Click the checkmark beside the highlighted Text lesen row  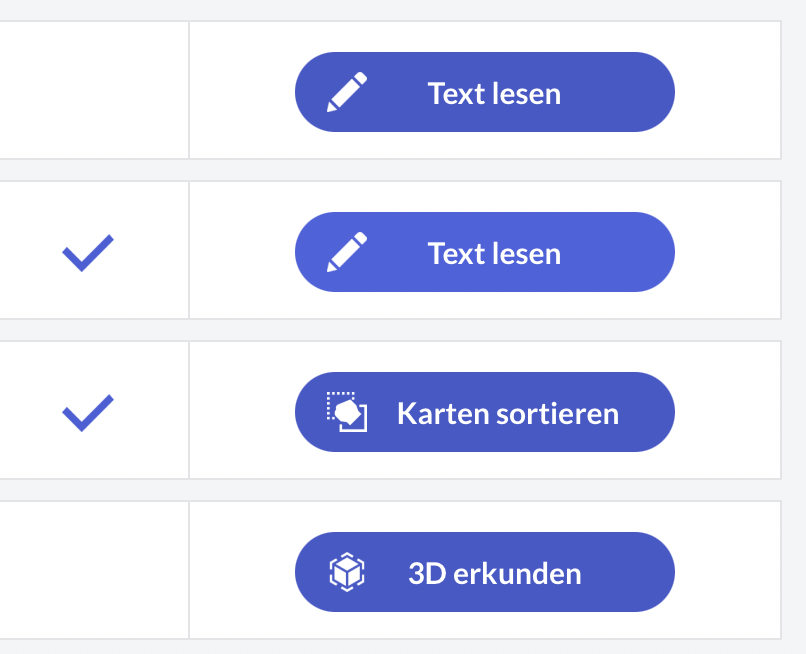[88, 252]
